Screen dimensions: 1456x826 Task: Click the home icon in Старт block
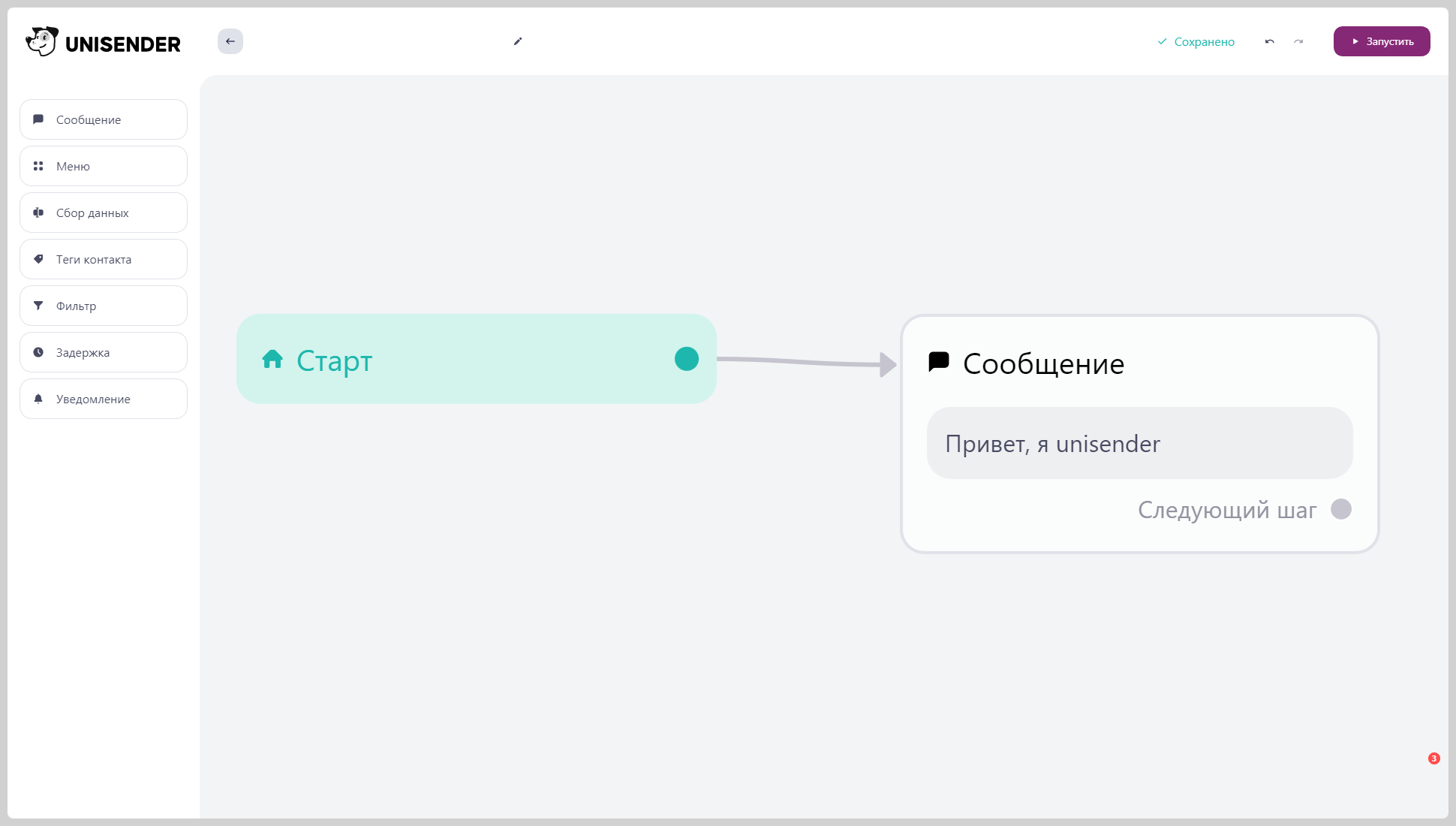[x=272, y=360]
